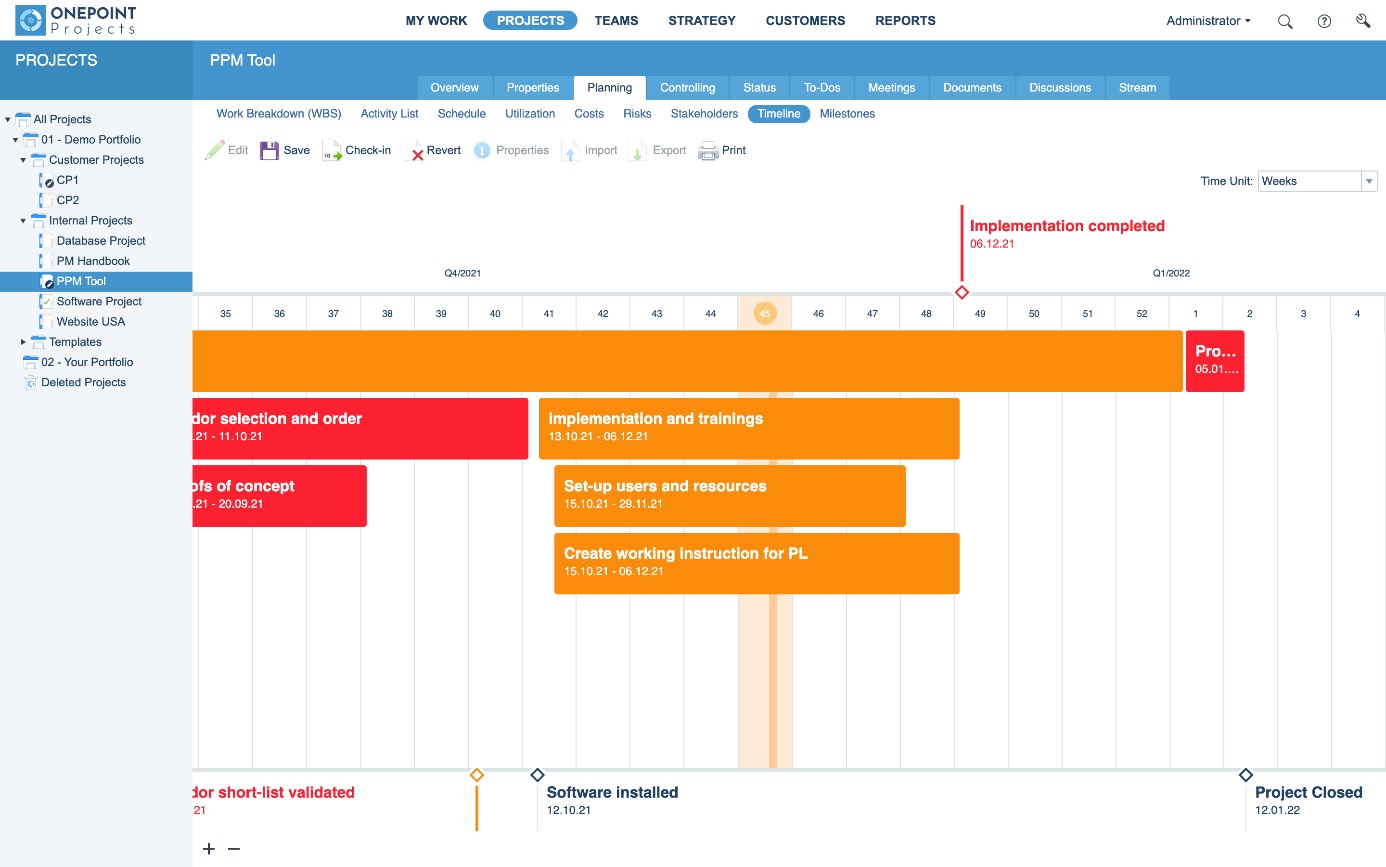Viewport: 1386px width, 867px height.
Task: Open the Schedule view
Action: (x=462, y=114)
